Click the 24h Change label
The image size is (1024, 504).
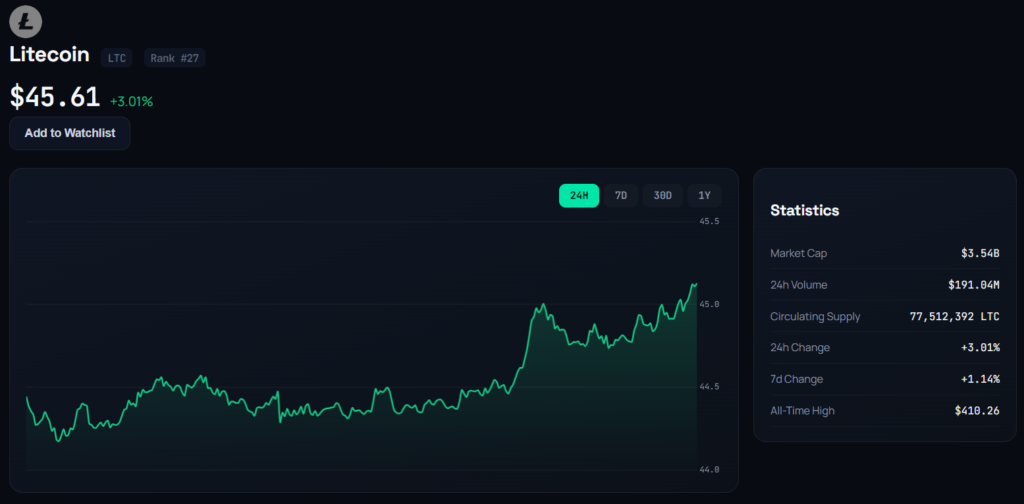tap(800, 347)
